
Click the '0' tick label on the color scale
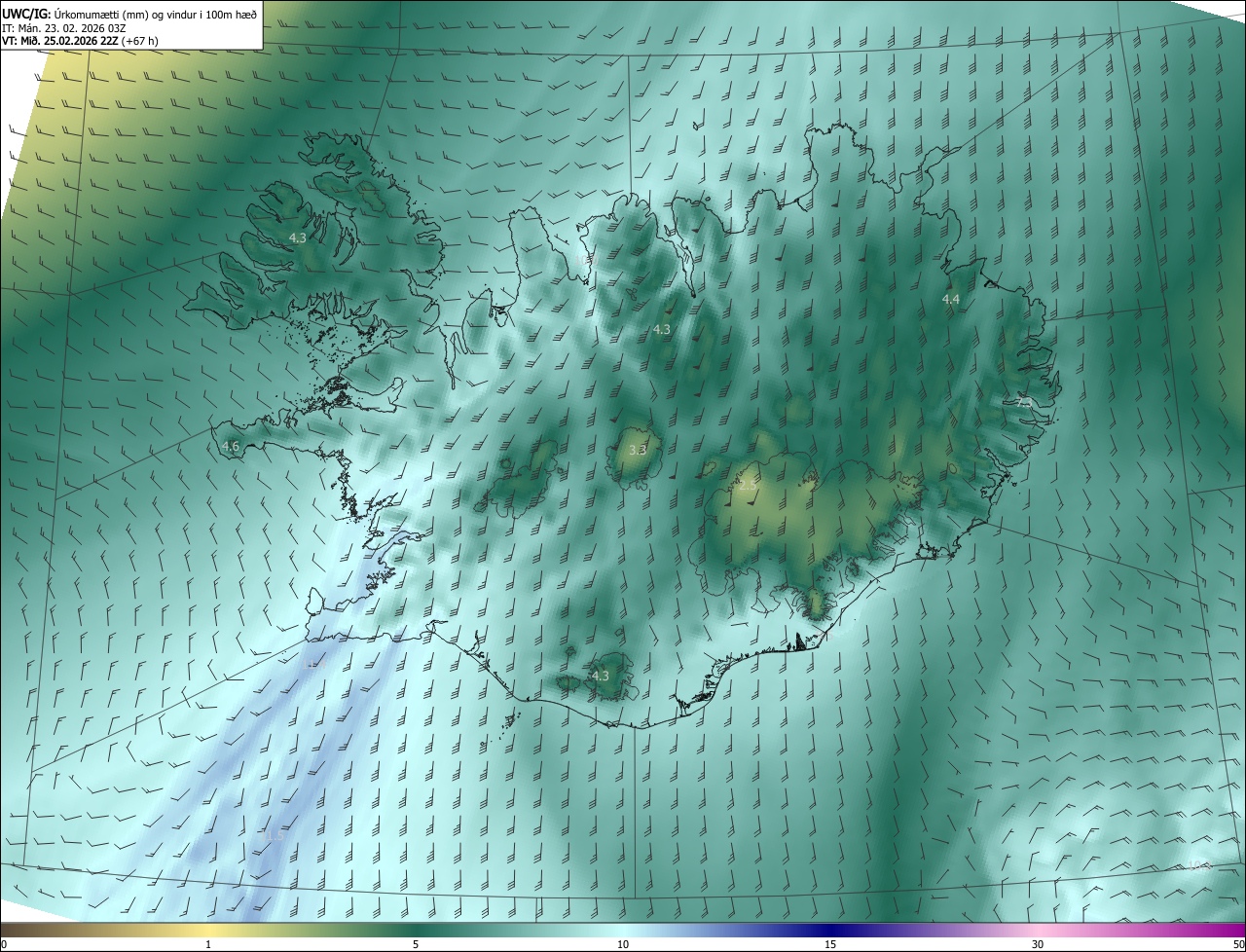coord(4,945)
